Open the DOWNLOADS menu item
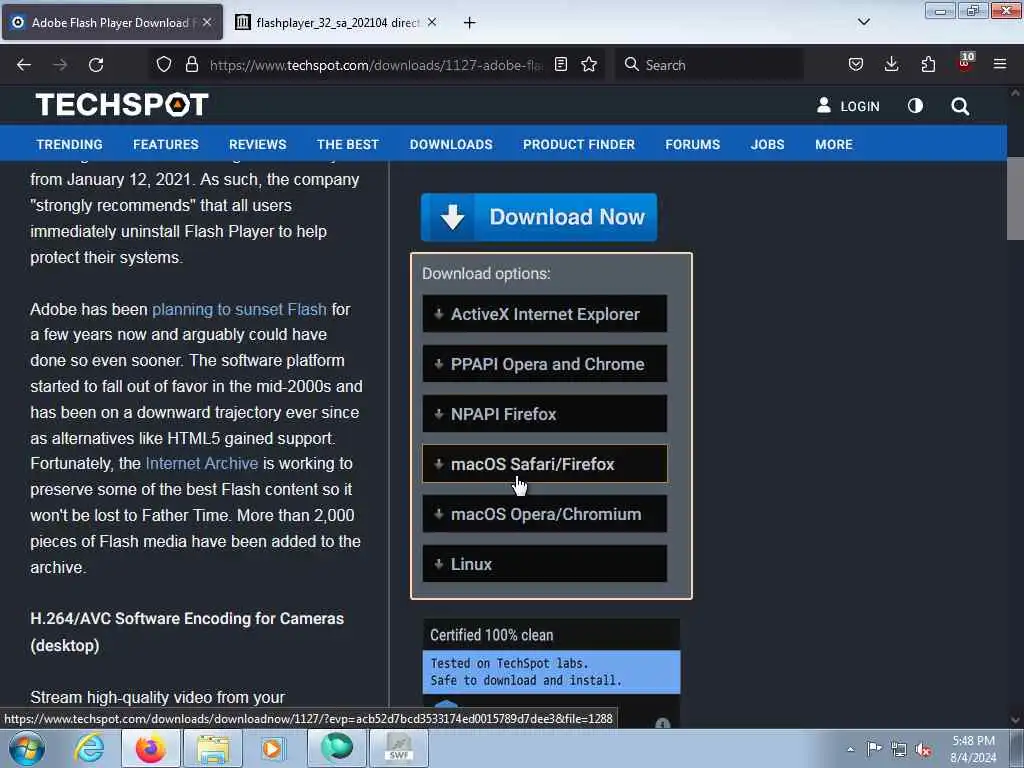The height and width of the screenshot is (768, 1024). (451, 144)
